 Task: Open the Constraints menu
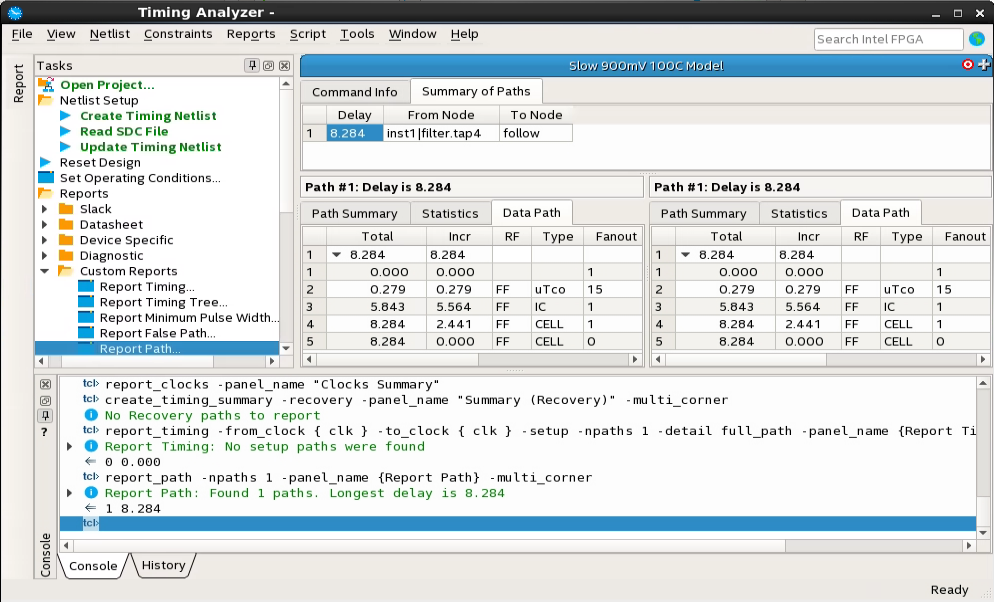(178, 34)
